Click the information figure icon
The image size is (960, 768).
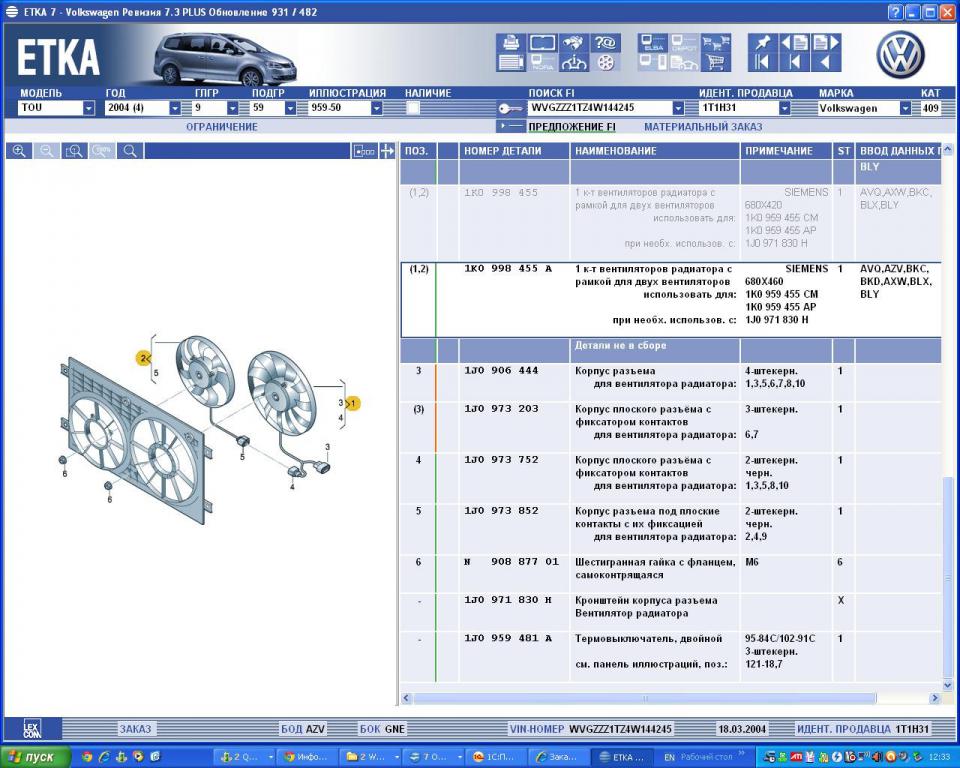pyautogui.click(x=574, y=62)
